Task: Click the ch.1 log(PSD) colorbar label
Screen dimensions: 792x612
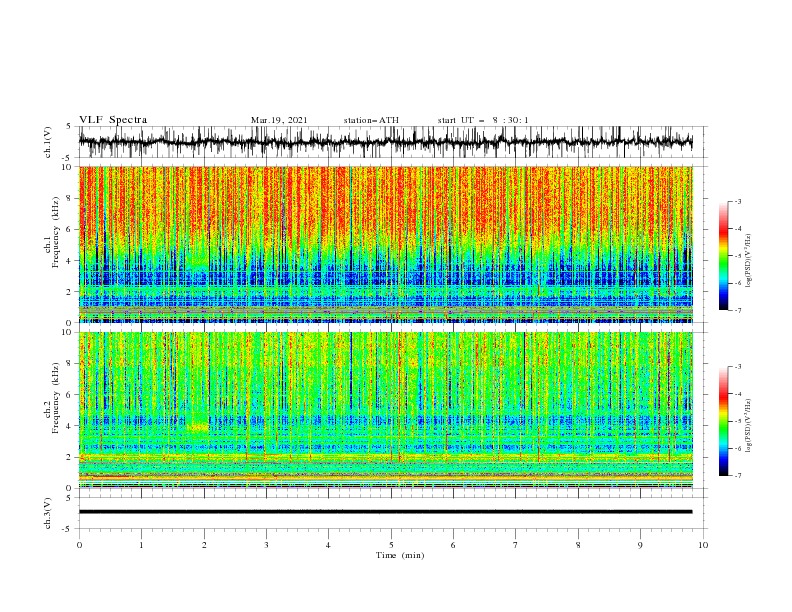Action: pyautogui.click(x=748, y=261)
